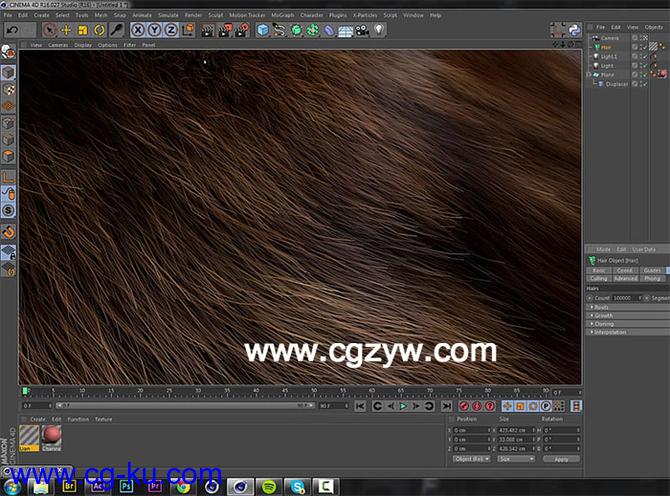Toggle X axis lock
This screenshot has width=670, height=496.
[138, 30]
